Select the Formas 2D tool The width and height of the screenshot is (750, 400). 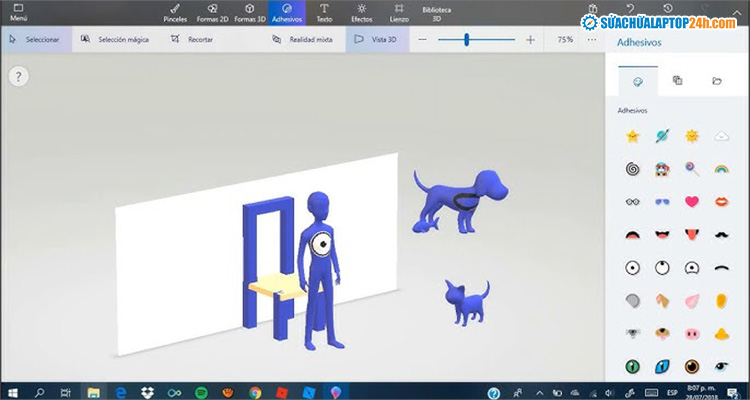[x=211, y=11]
